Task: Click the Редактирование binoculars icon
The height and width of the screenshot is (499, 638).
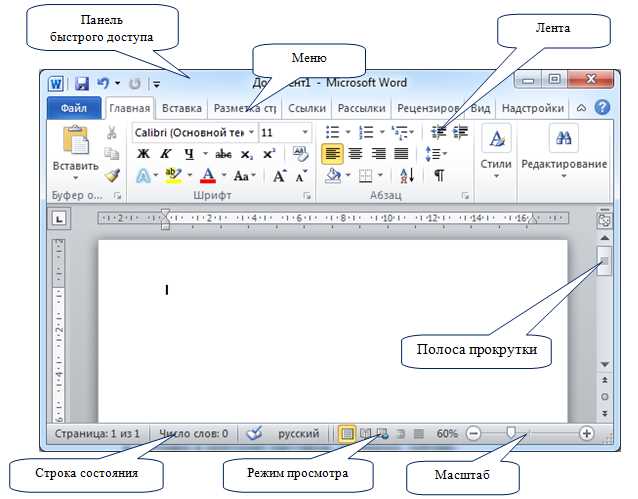Action: (x=564, y=138)
